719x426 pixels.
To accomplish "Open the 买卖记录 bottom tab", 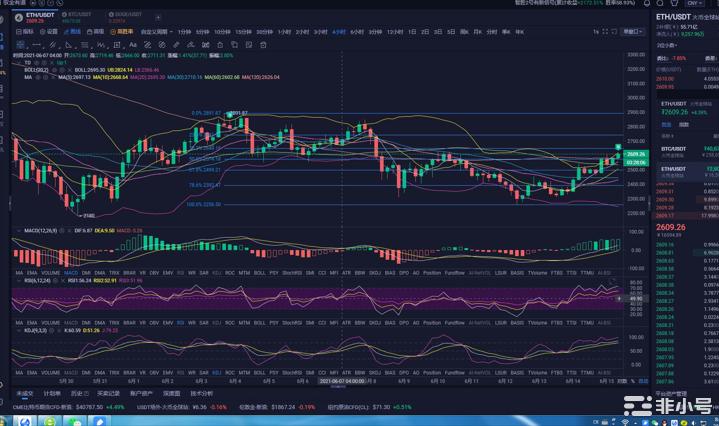I will (x=108, y=393).
